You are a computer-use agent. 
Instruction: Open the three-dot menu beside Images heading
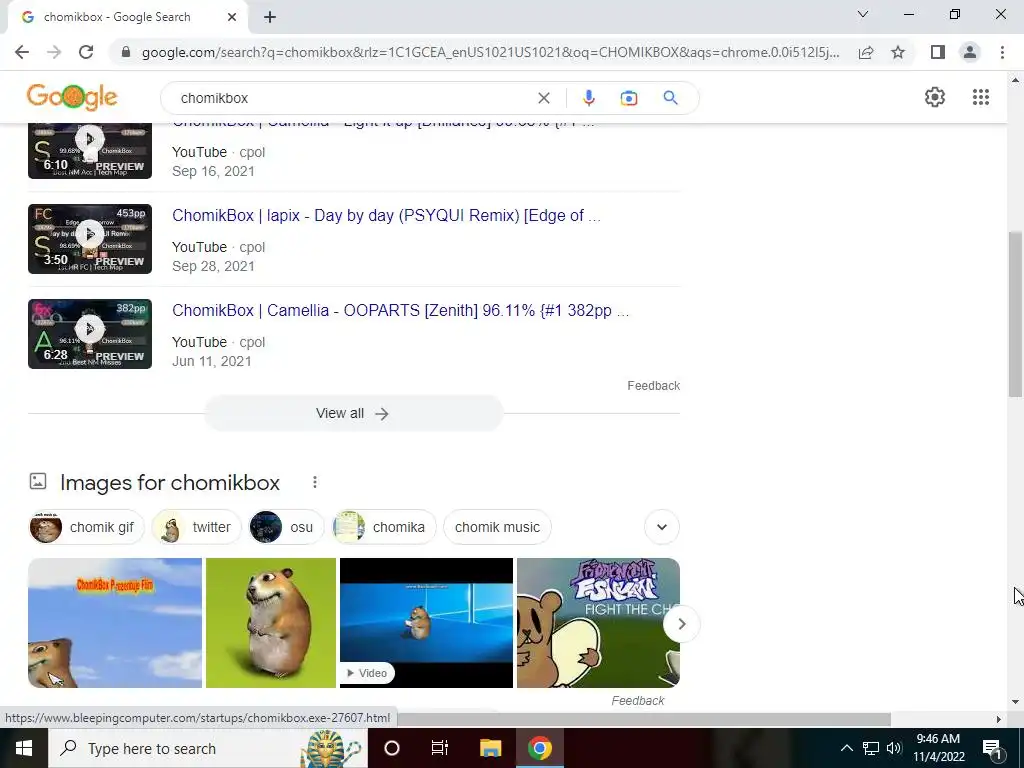[315, 482]
